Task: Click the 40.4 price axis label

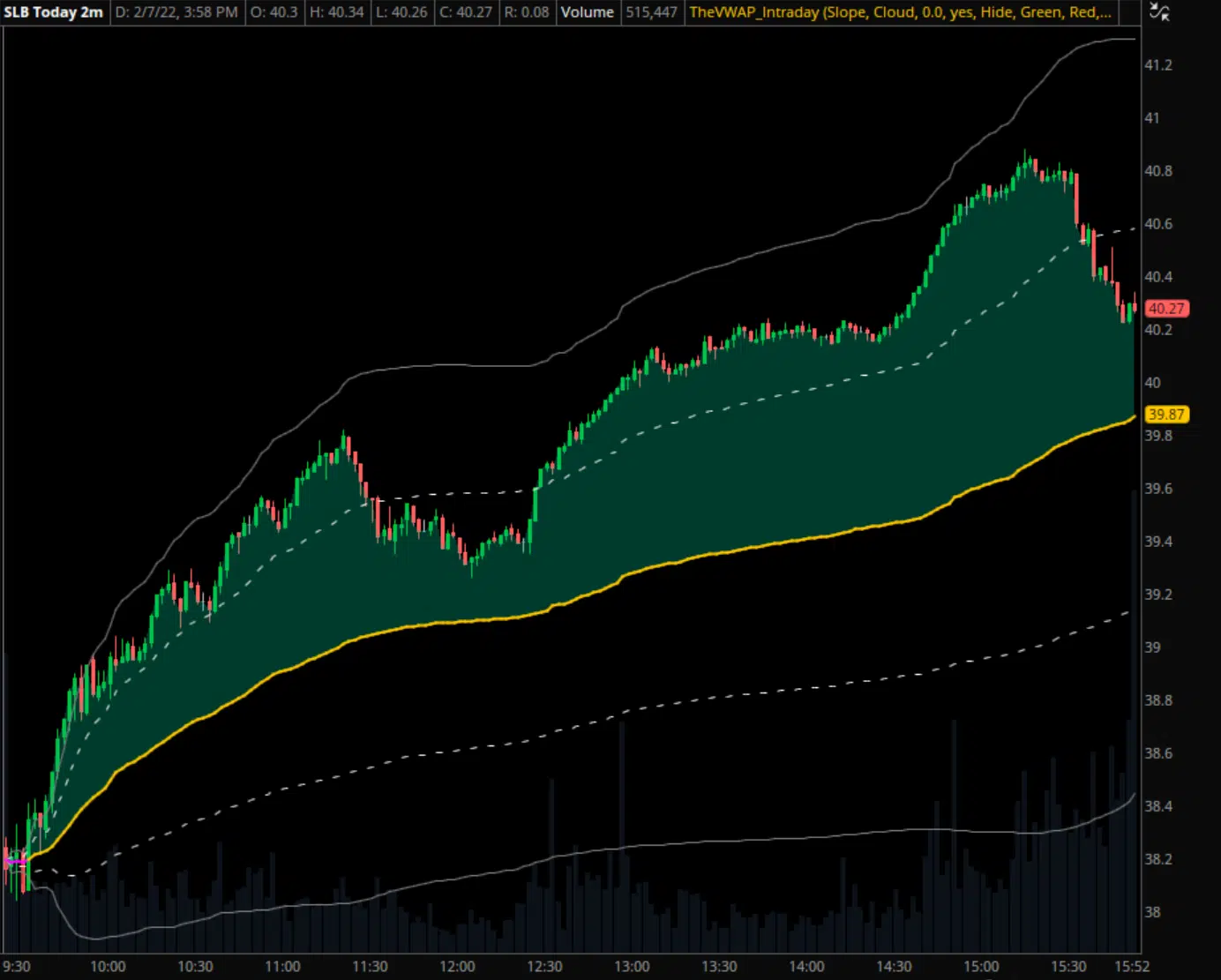Action: 1158,277
